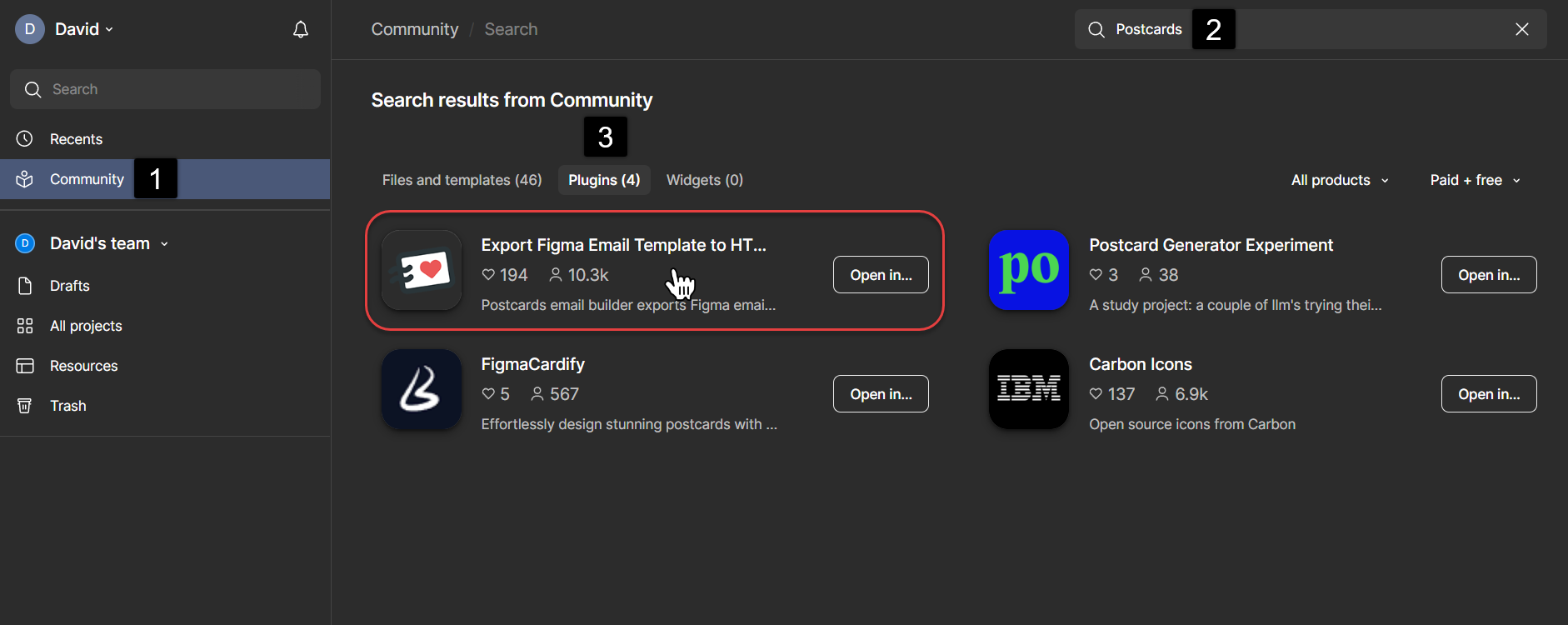Click the users icon showing 38
This screenshot has width=1568, height=625.
pos(1146,274)
